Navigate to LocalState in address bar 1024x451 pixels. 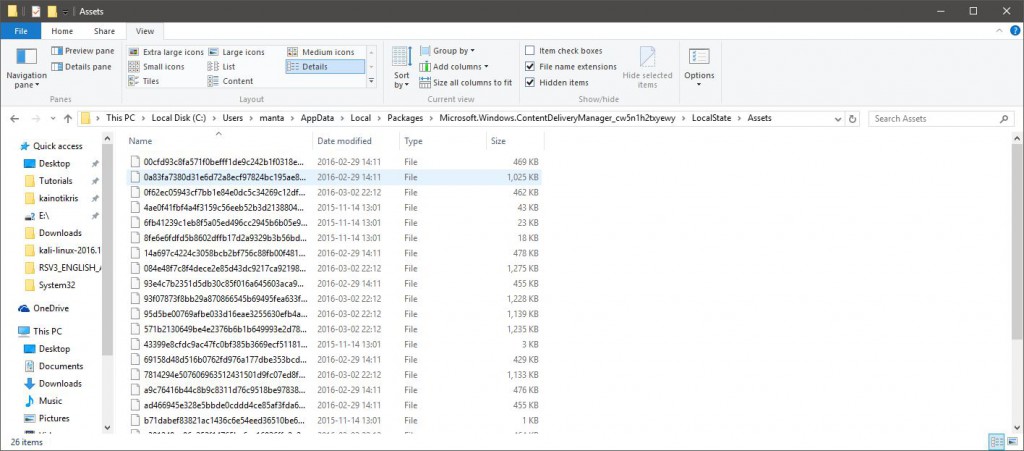[x=713, y=119]
